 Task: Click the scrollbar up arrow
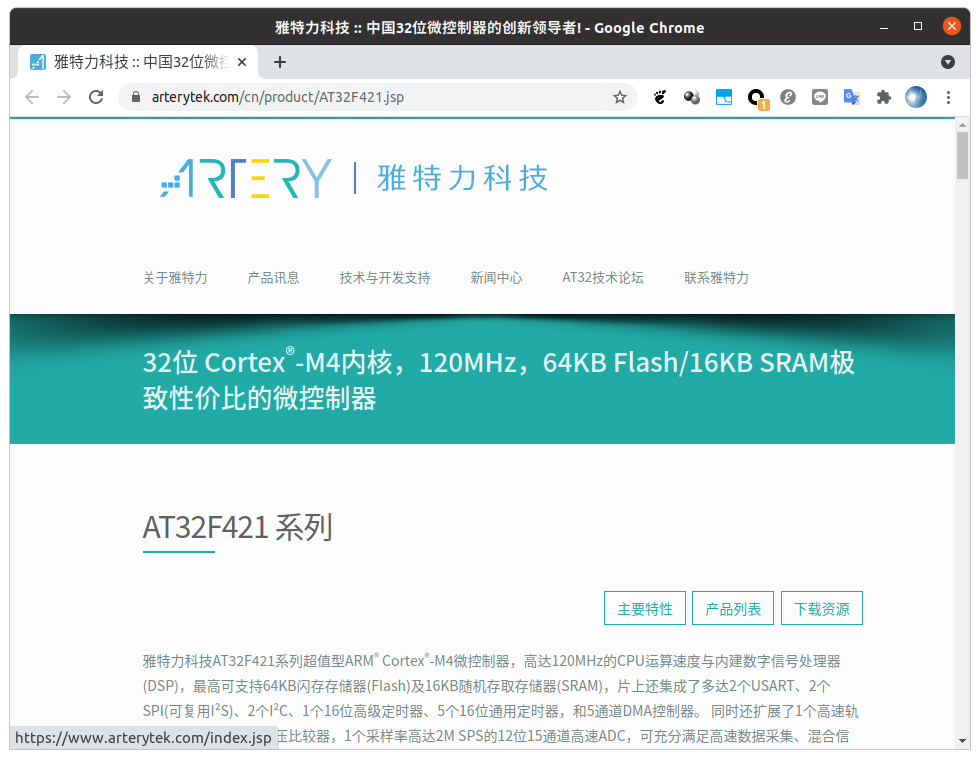click(962, 126)
